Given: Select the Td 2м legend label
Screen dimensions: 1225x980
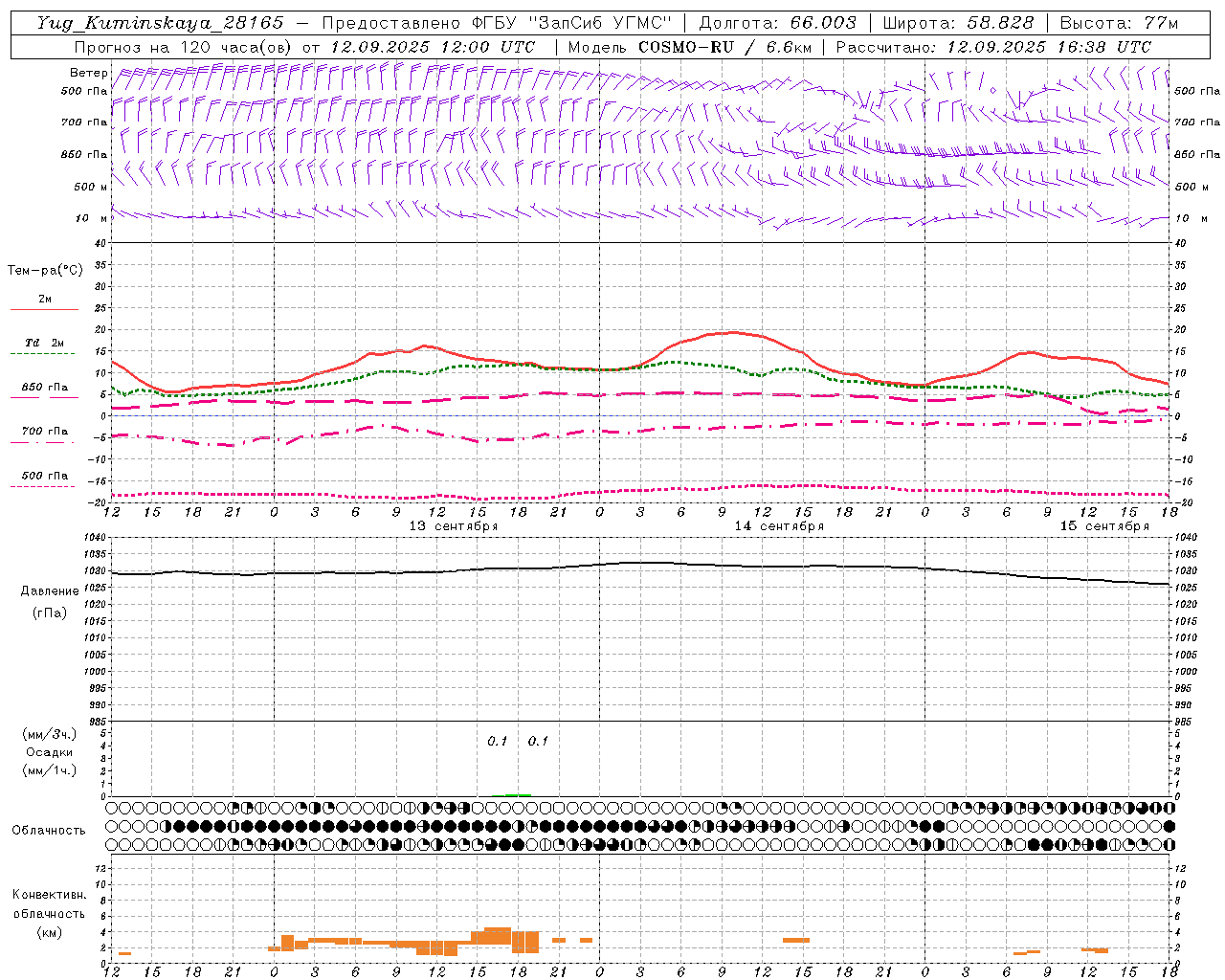Looking at the screenshot, I should click(45, 343).
